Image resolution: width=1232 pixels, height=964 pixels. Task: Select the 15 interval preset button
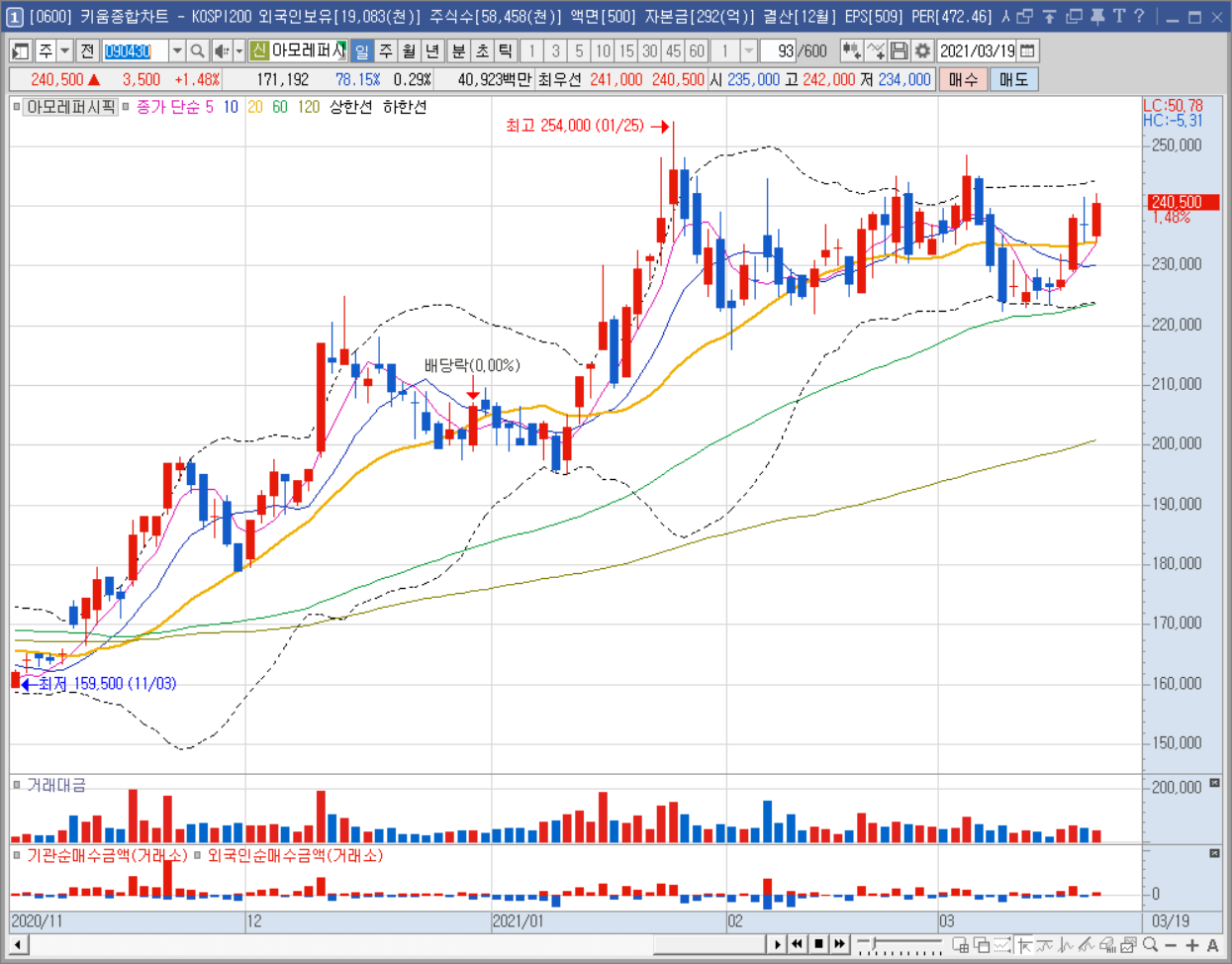tap(626, 50)
